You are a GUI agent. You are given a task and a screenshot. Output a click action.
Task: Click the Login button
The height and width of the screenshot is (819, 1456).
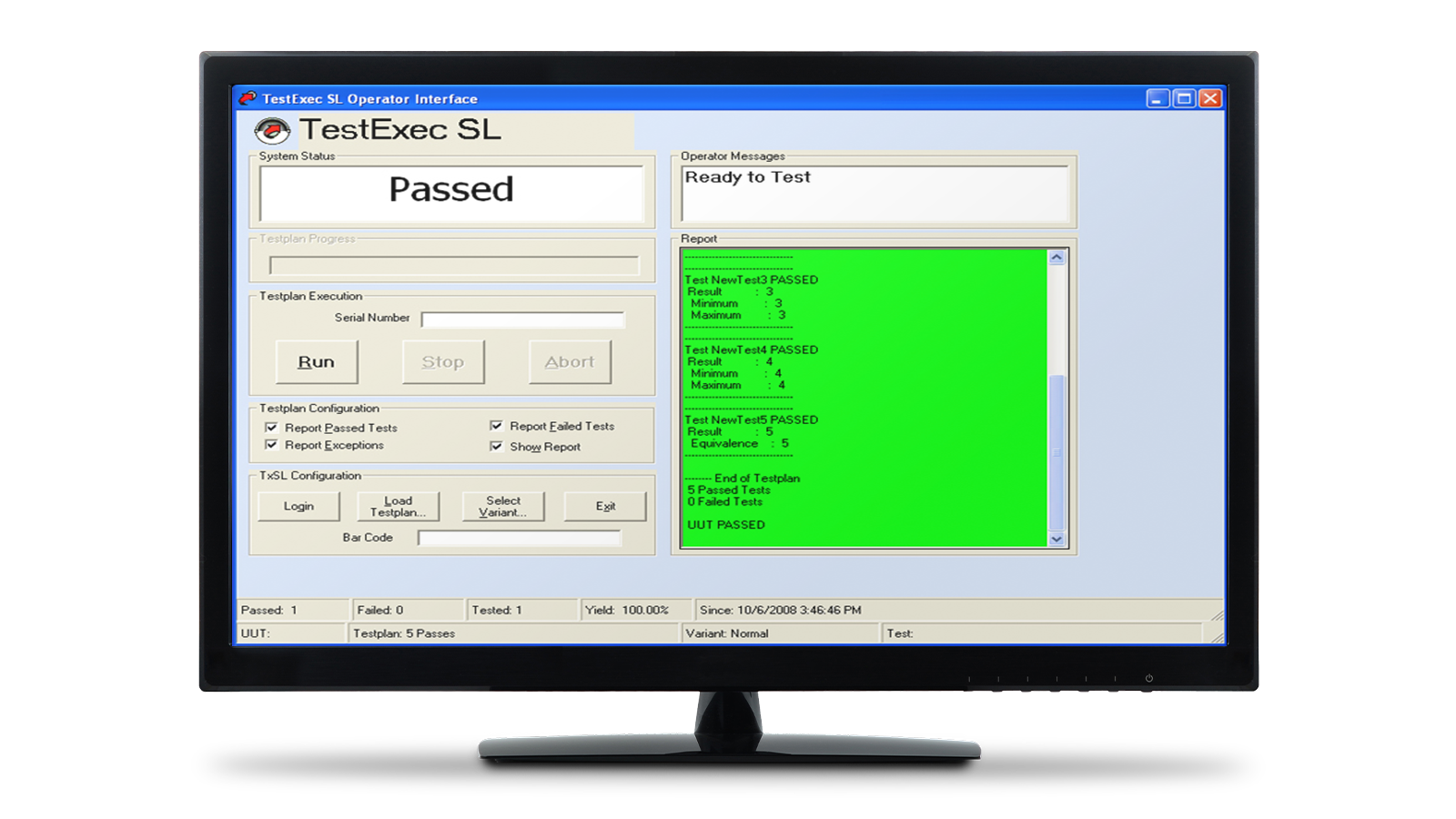click(x=298, y=506)
